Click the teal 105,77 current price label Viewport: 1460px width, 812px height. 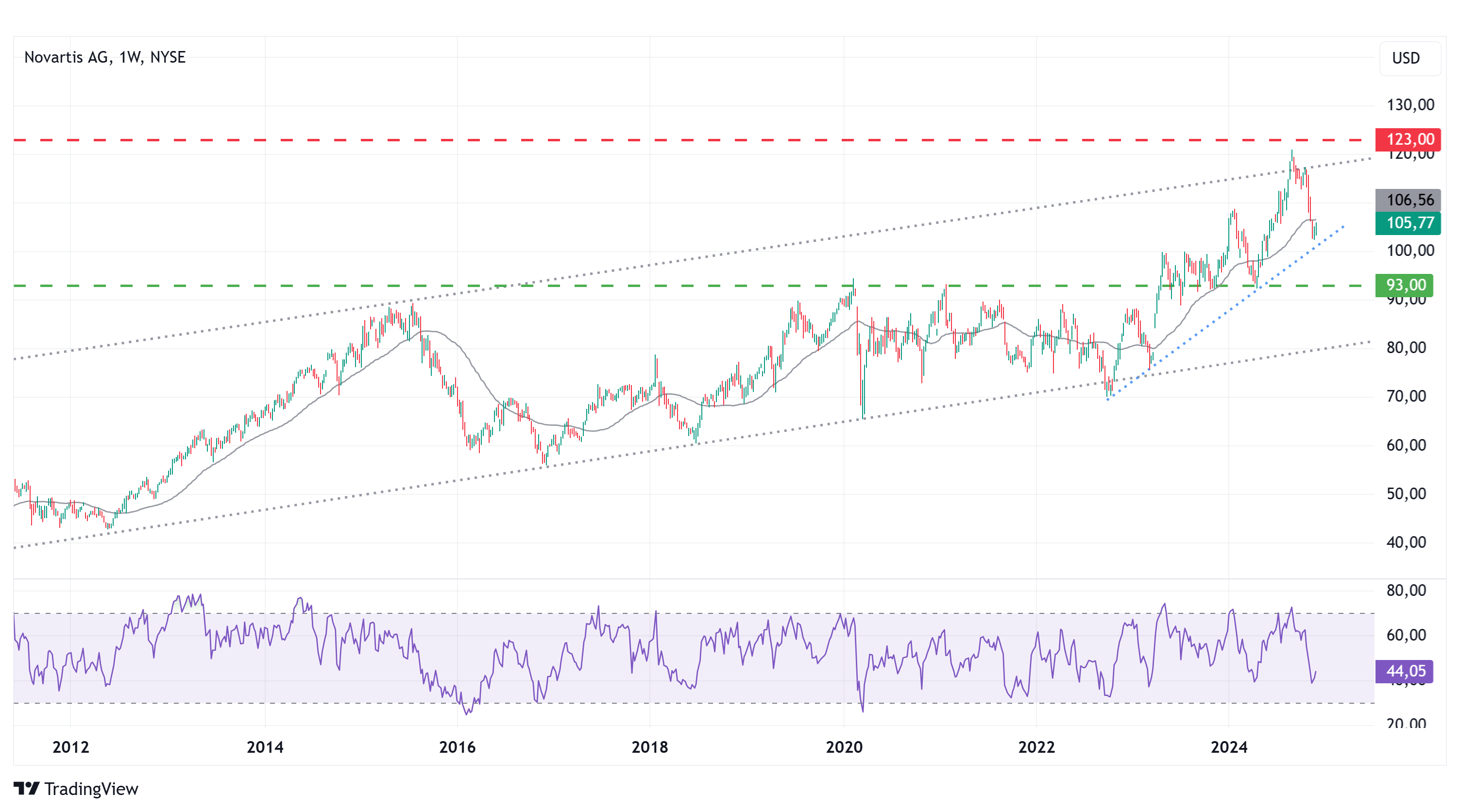click(1408, 223)
